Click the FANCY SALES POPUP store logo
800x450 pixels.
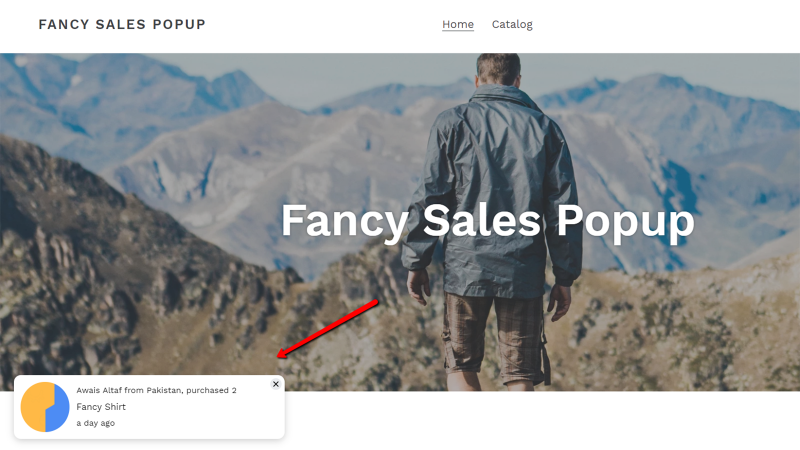122,24
